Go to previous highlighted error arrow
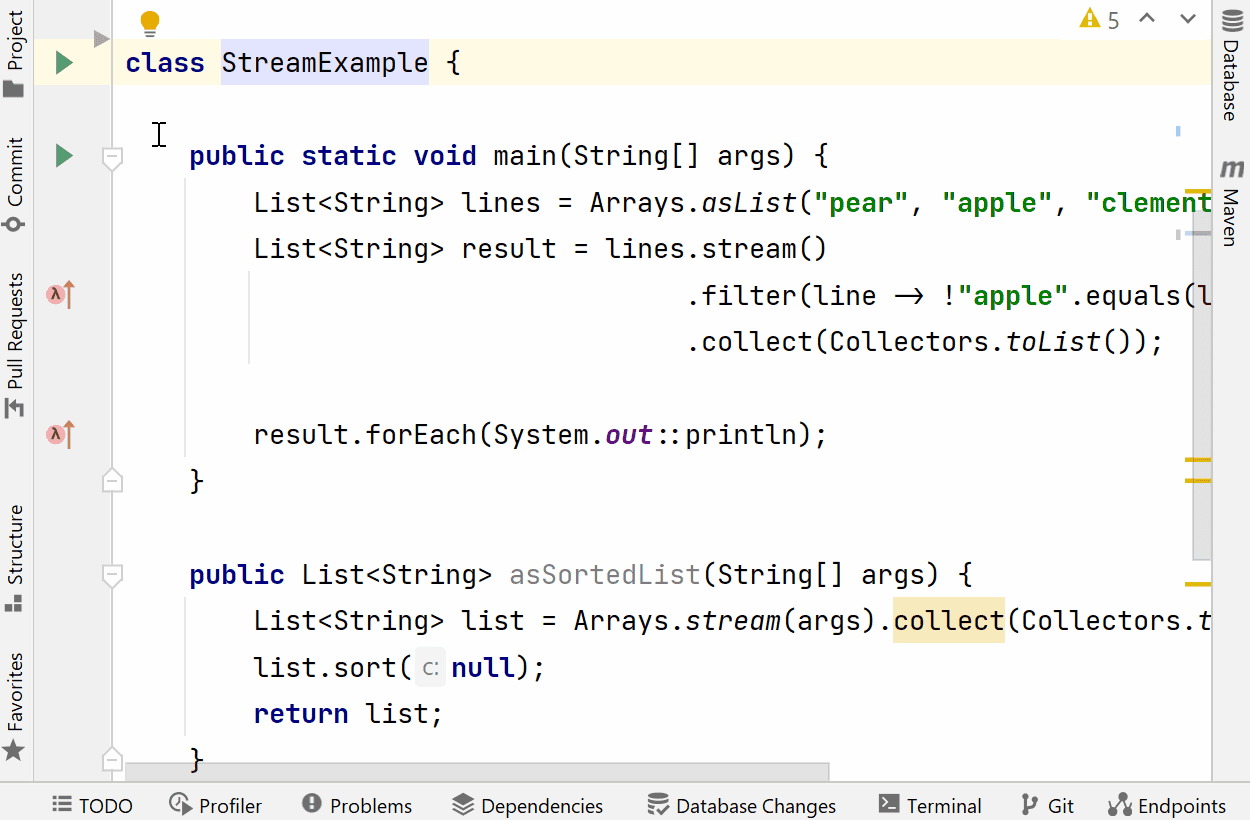Image resolution: width=1250 pixels, height=820 pixels. pos(1147,18)
